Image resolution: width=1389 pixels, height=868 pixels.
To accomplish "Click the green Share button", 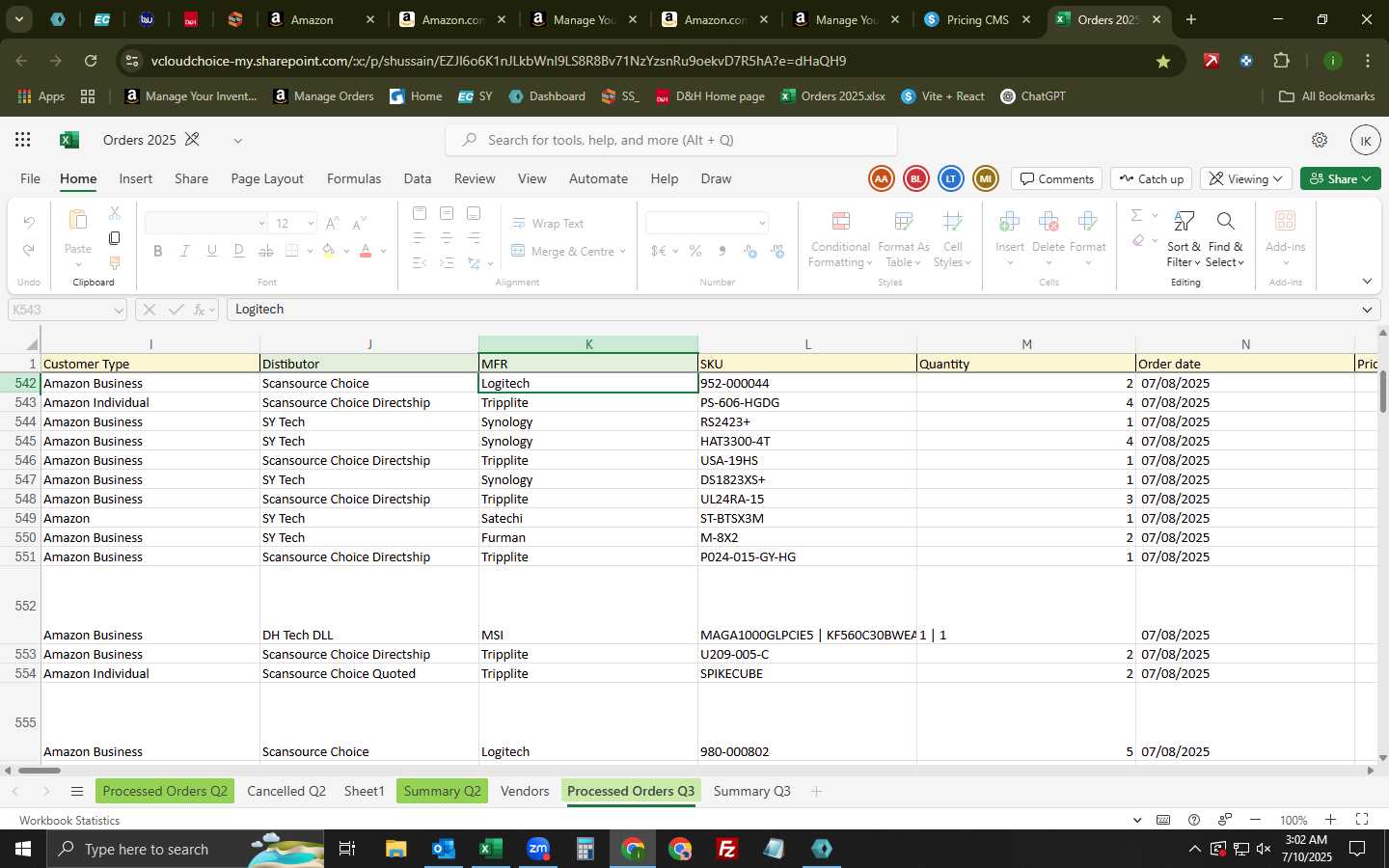I will pos(1340,178).
